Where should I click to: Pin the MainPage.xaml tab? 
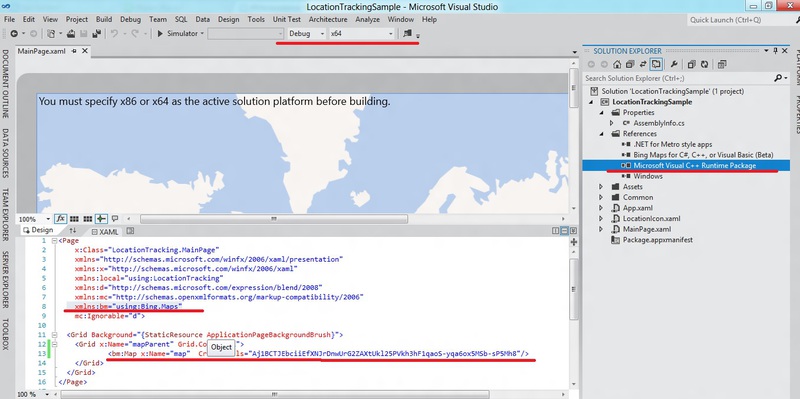tap(74, 51)
